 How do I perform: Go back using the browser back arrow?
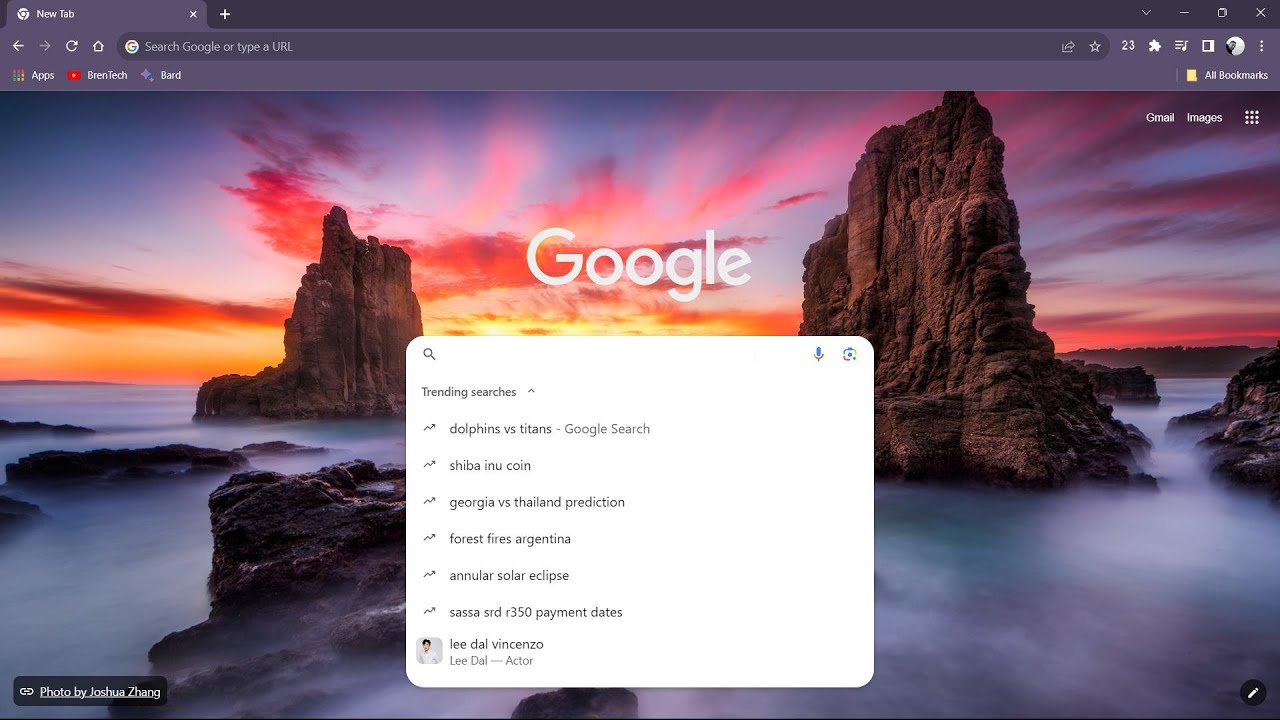click(18, 46)
